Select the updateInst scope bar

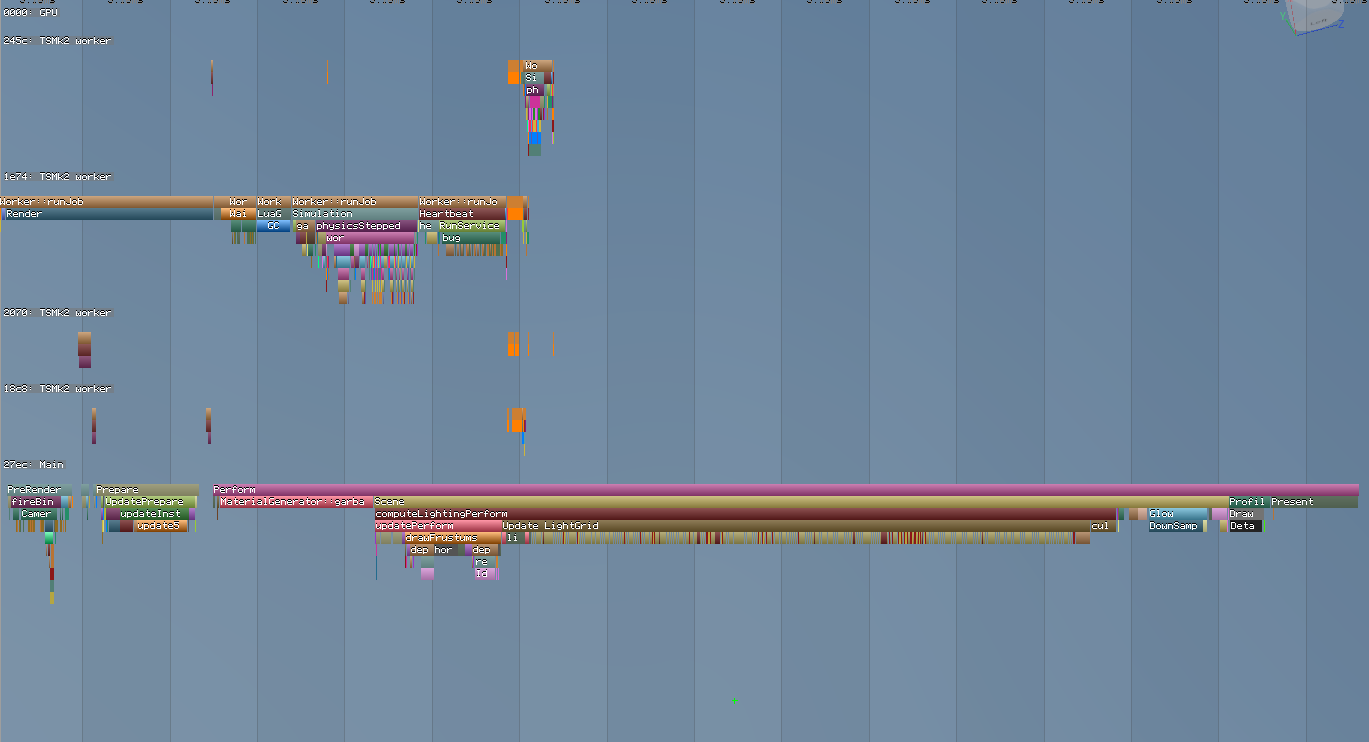[154, 514]
